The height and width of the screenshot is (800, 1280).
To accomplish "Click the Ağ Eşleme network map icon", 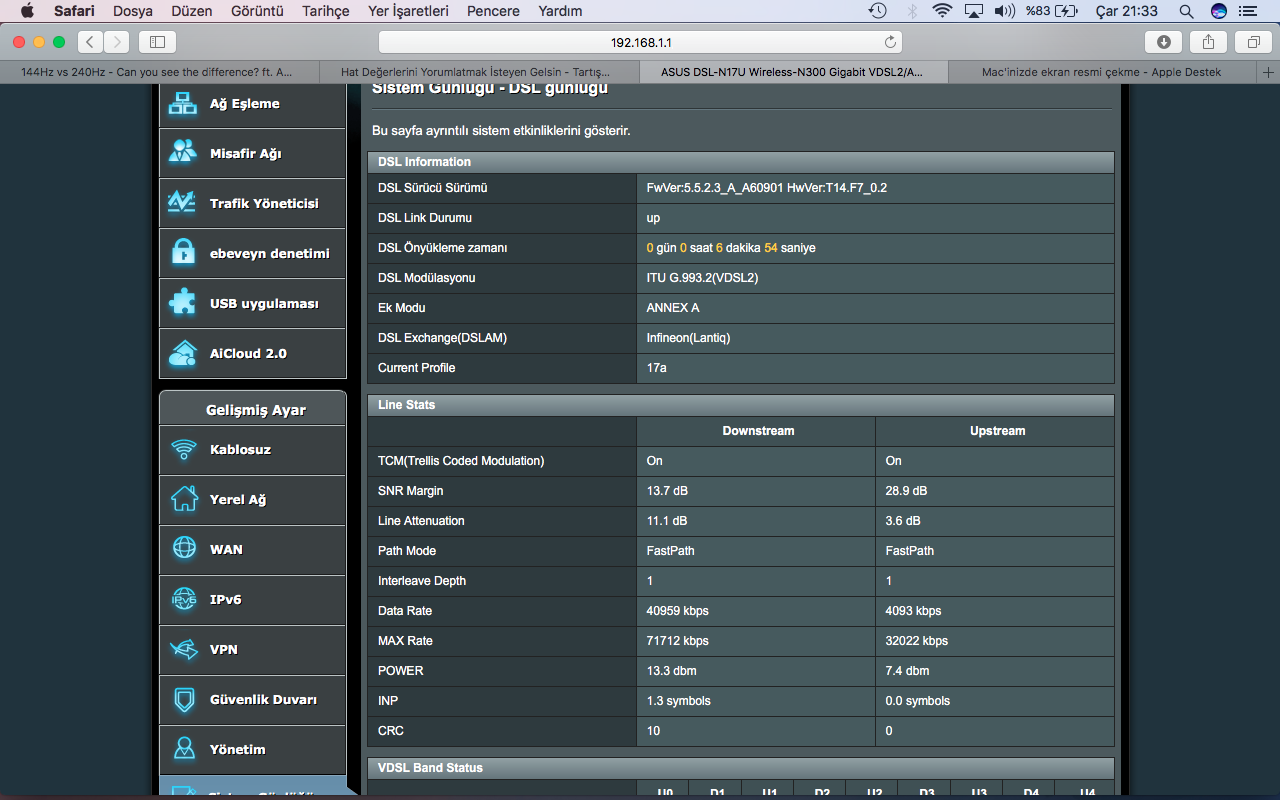I will (183, 103).
